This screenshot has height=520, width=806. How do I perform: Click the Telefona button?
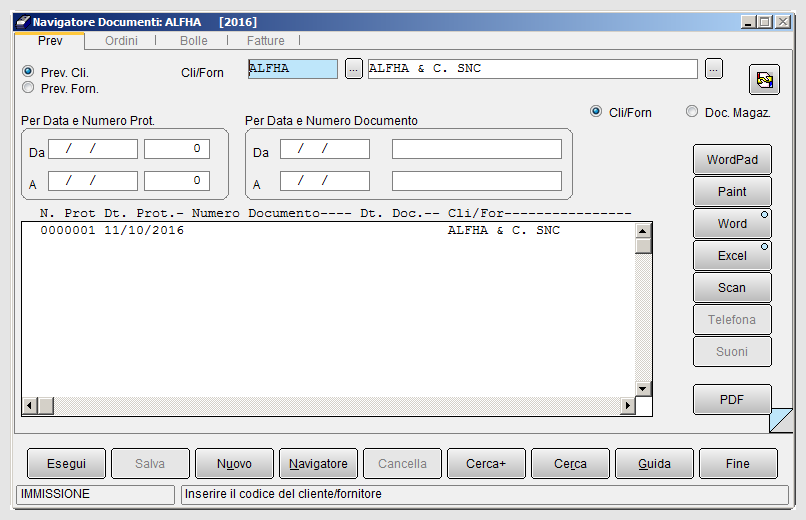click(732, 320)
